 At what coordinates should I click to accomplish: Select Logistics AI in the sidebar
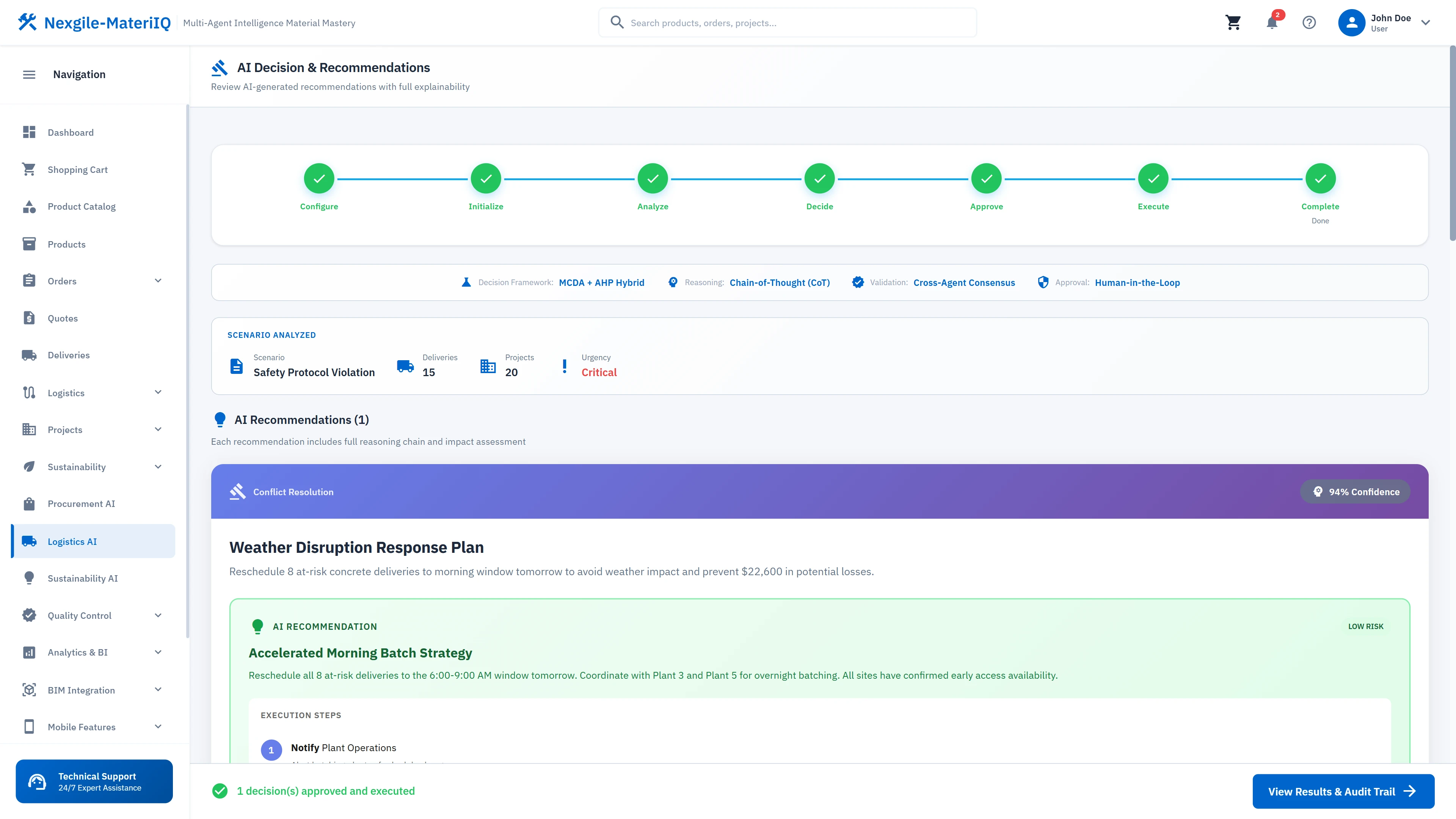(72, 541)
